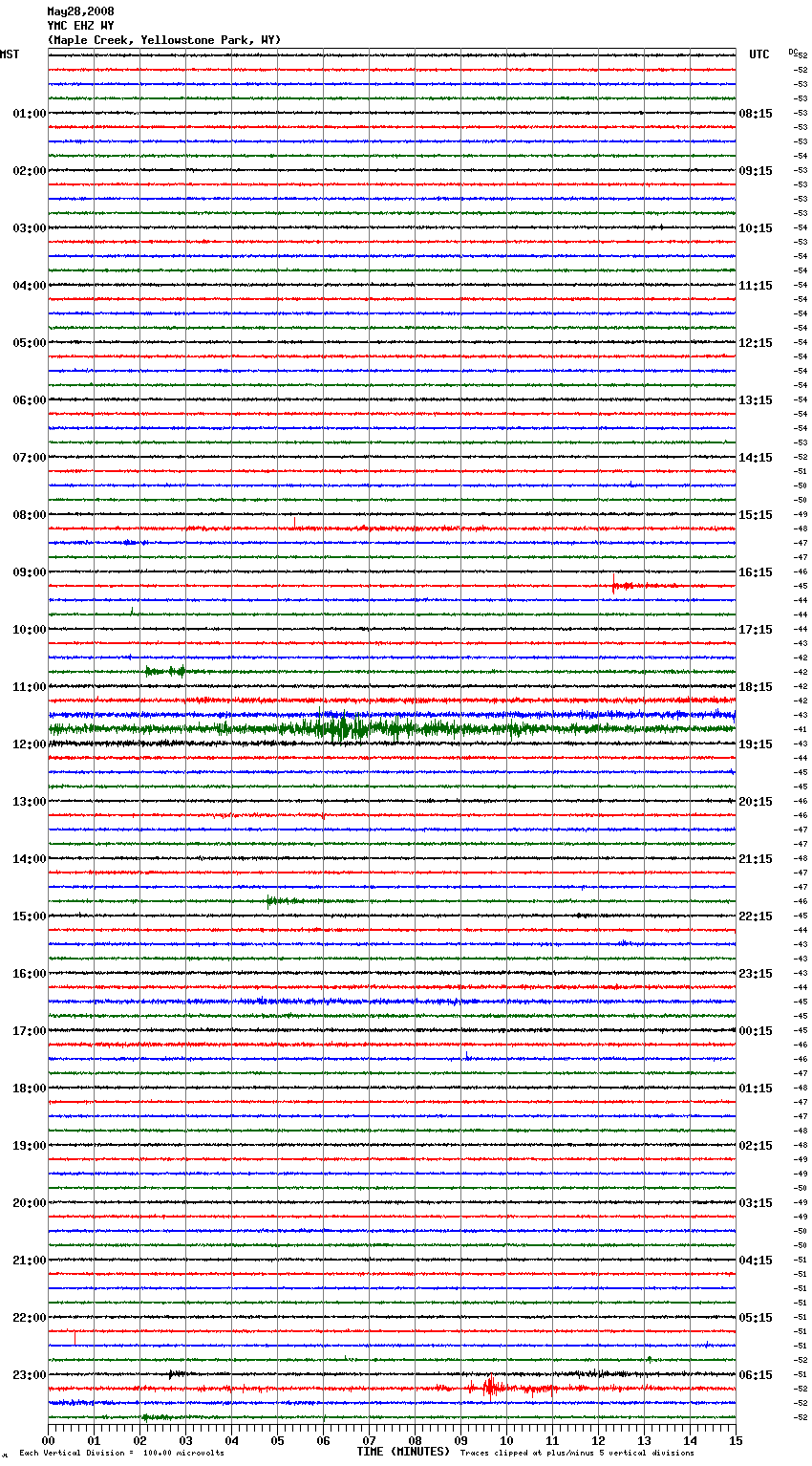Click the date heading 'May28,2008'
The width and height of the screenshot is (812, 1466).
click(80, 11)
